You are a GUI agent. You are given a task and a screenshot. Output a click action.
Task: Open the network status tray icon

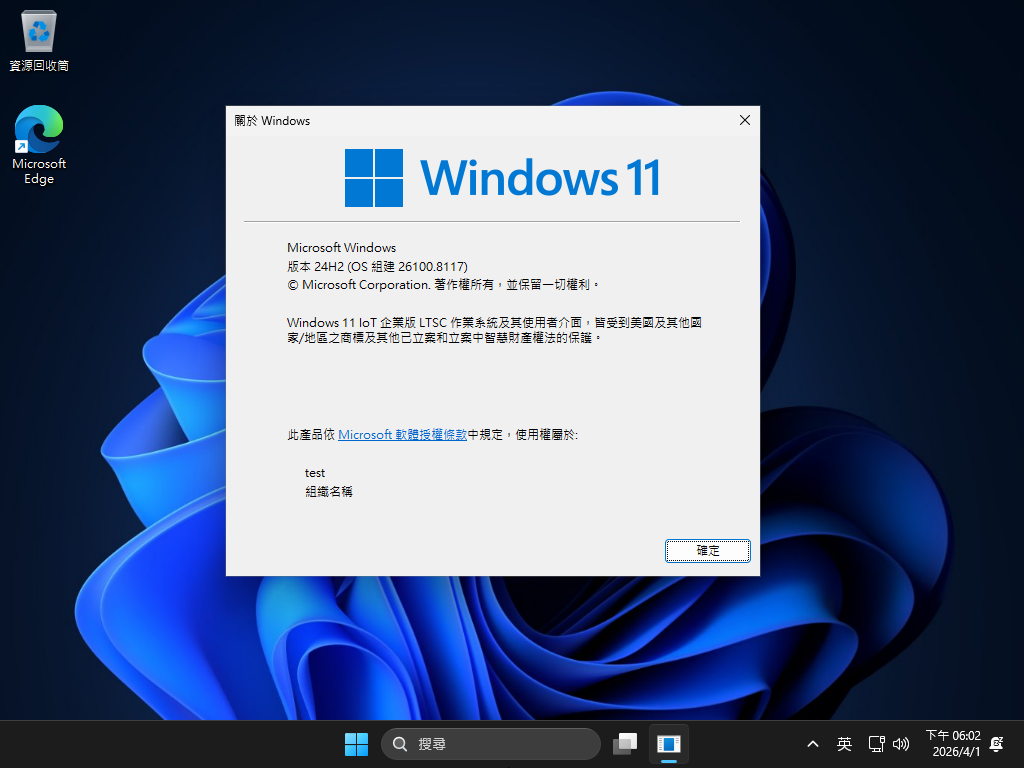[x=876, y=744]
